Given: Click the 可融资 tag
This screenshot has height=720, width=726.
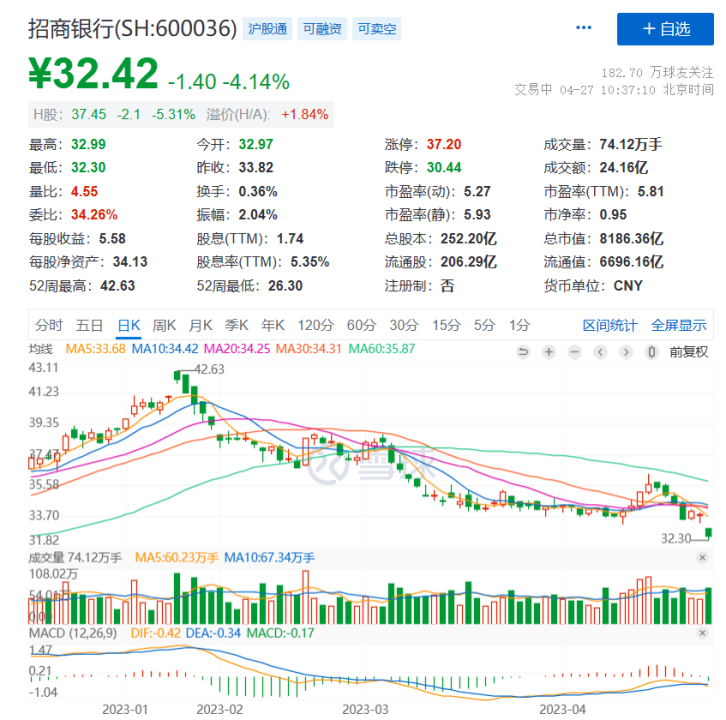Looking at the screenshot, I should point(322,29).
